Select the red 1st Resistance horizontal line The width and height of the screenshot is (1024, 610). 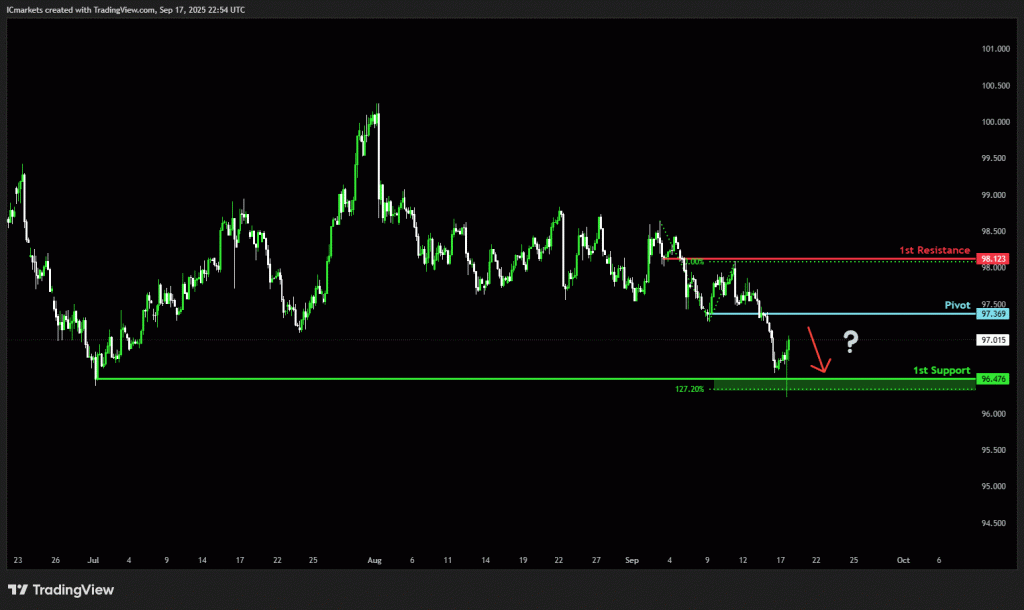pyautogui.click(x=819, y=259)
